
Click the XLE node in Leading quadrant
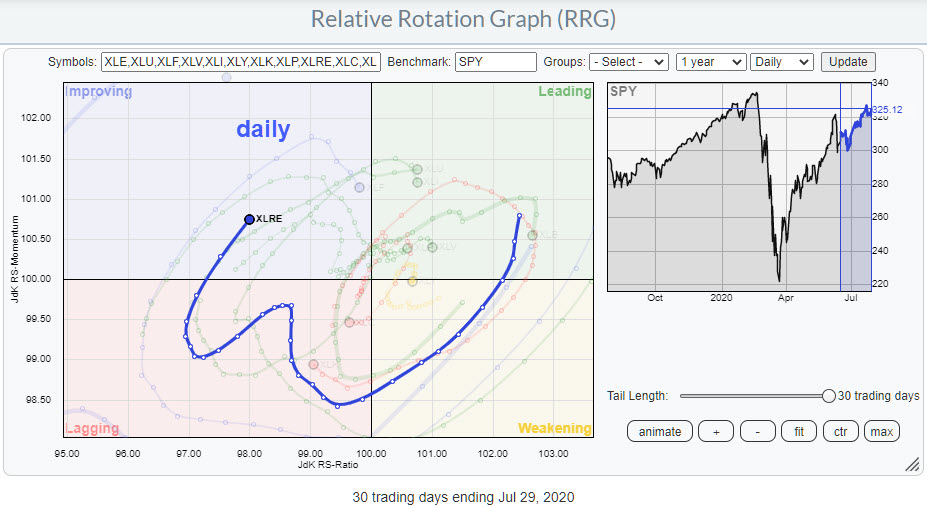point(533,235)
